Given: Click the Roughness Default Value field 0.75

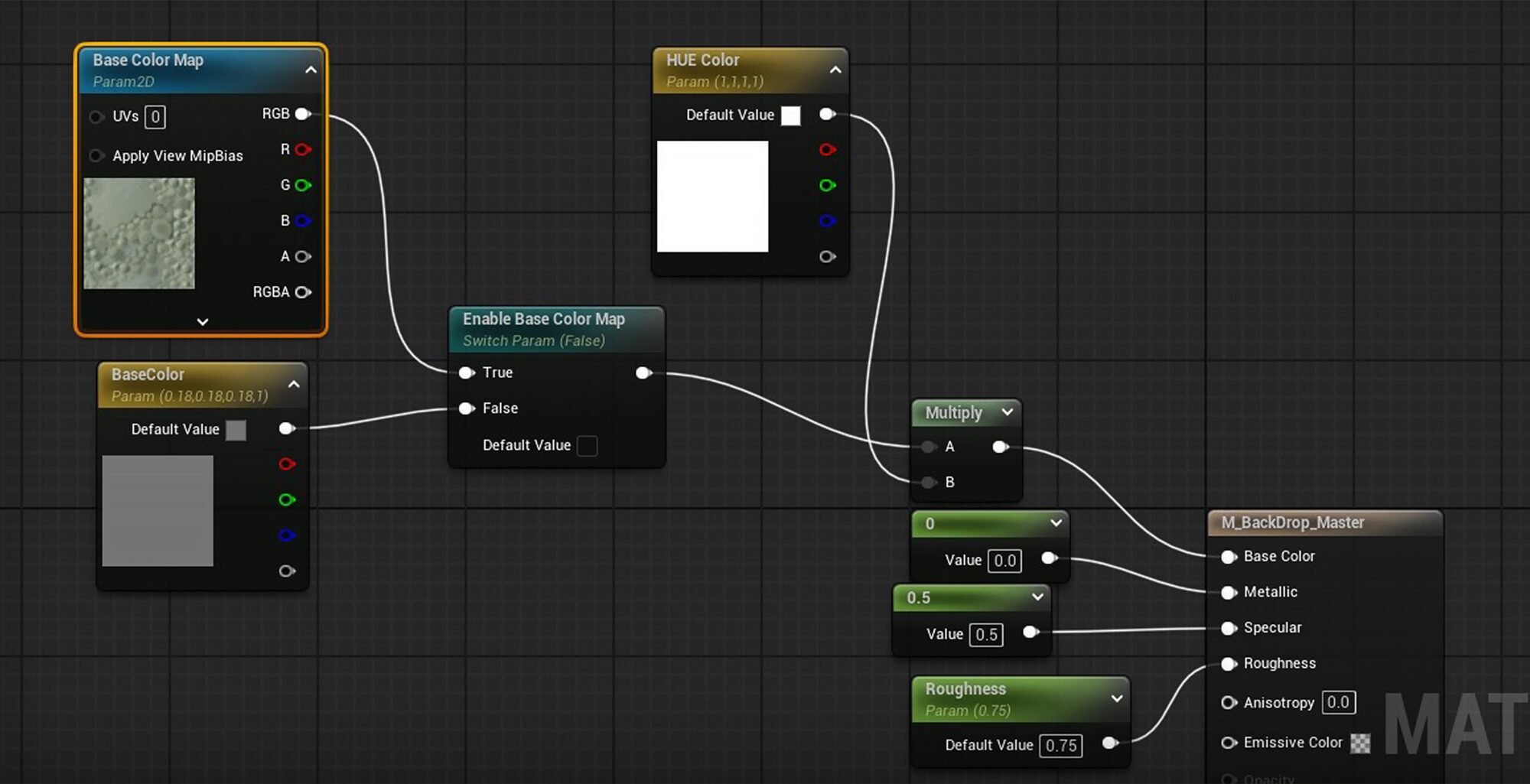Looking at the screenshot, I should pos(1061,745).
